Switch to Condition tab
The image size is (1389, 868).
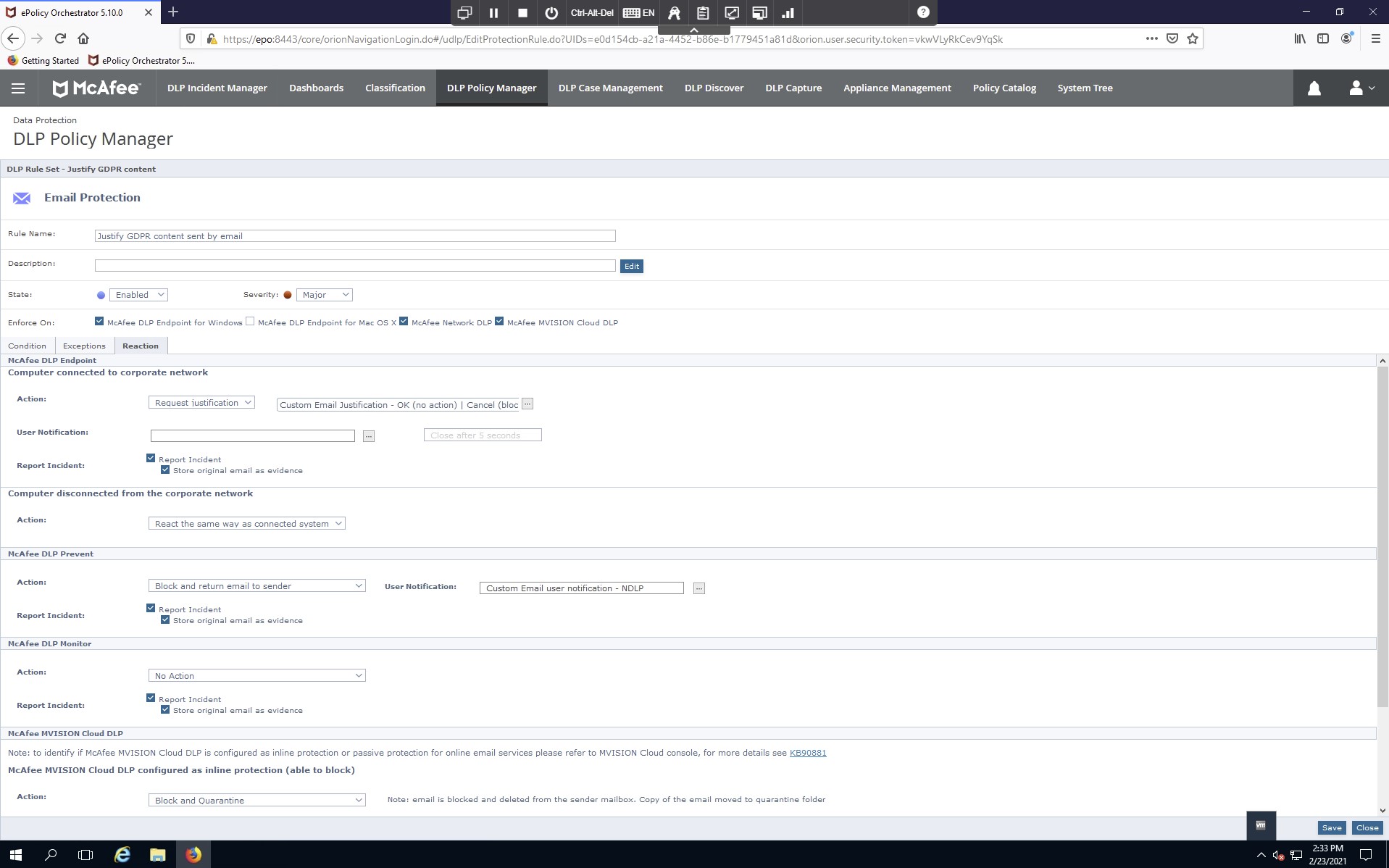tap(28, 346)
